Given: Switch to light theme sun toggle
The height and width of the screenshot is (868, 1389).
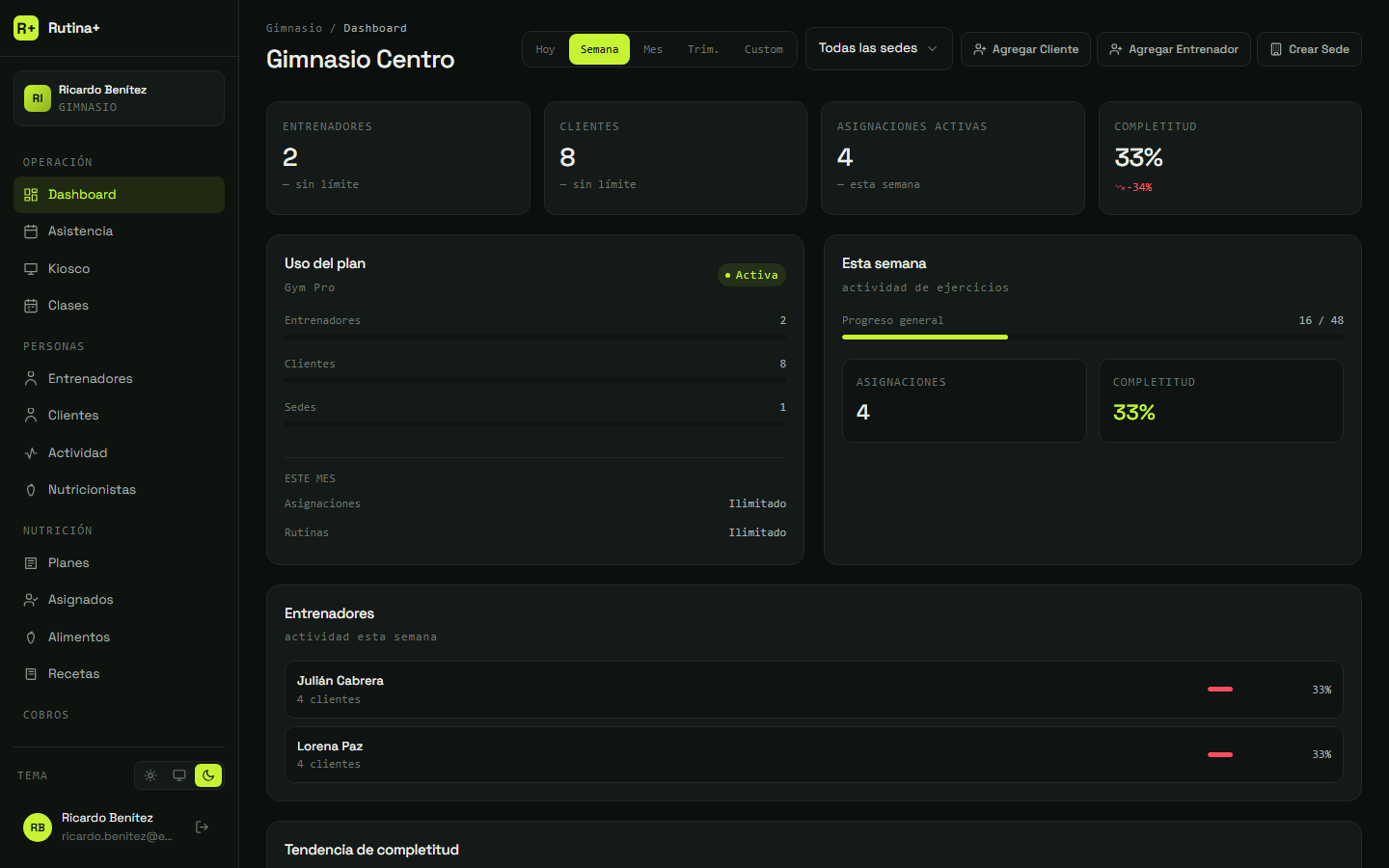Looking at the screenshot, I should coord(150,775).
